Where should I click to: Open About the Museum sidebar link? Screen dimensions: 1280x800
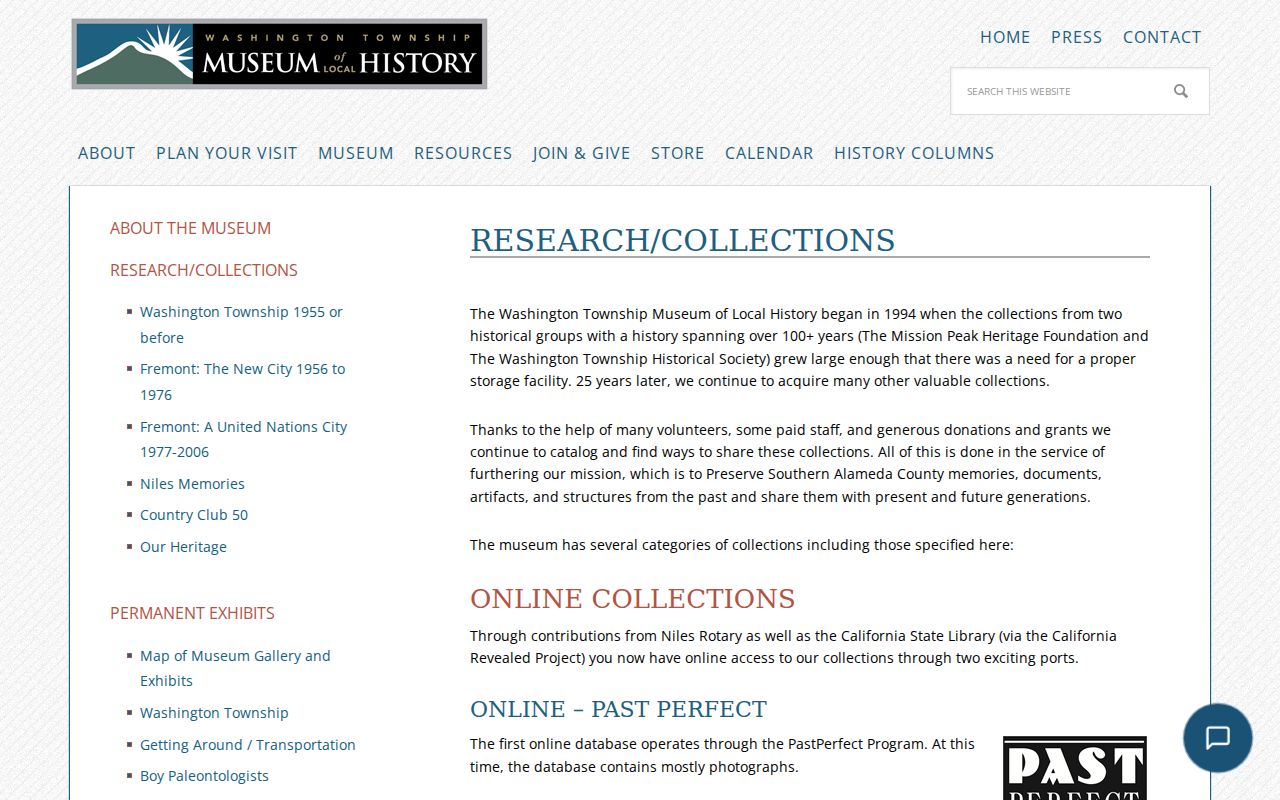(190, 228)
